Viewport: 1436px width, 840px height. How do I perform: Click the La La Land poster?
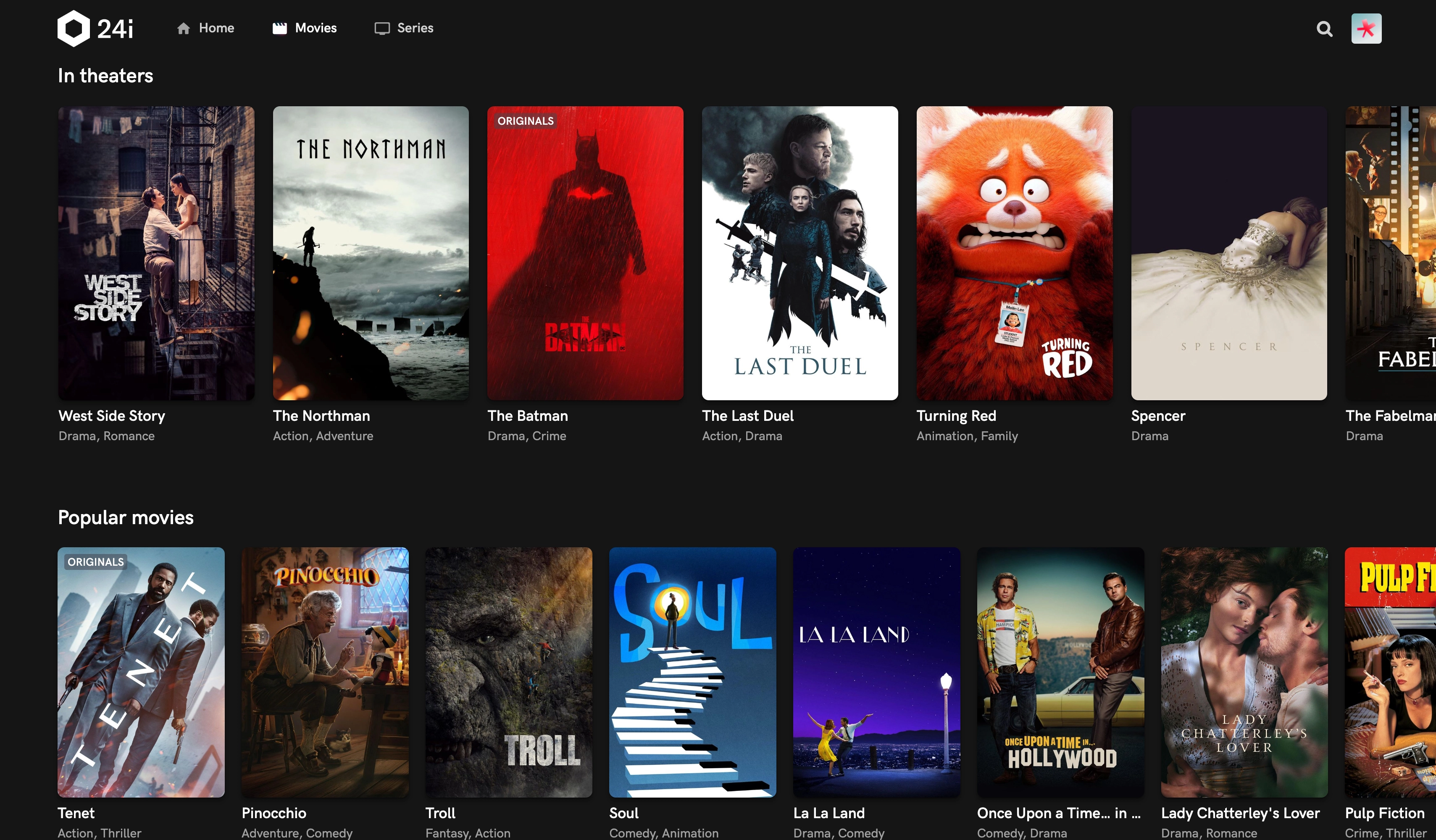pos(876,672)
